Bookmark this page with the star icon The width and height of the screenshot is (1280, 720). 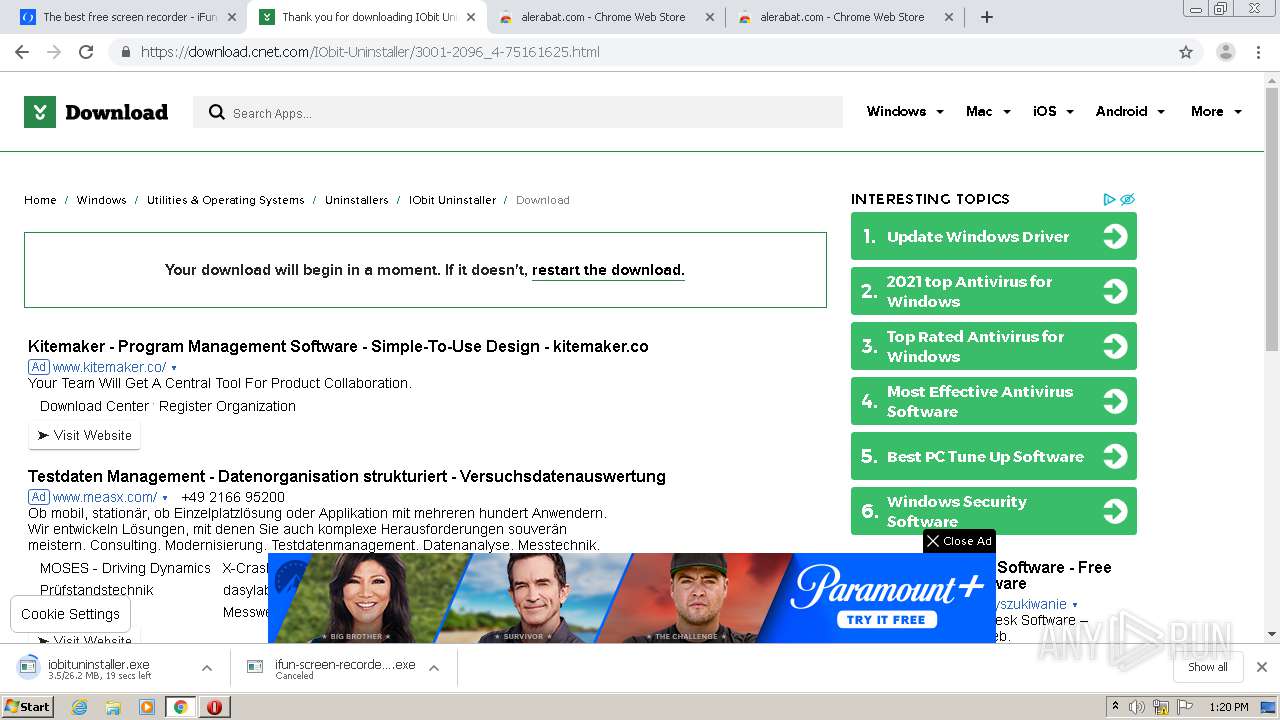pos(1186,52)
